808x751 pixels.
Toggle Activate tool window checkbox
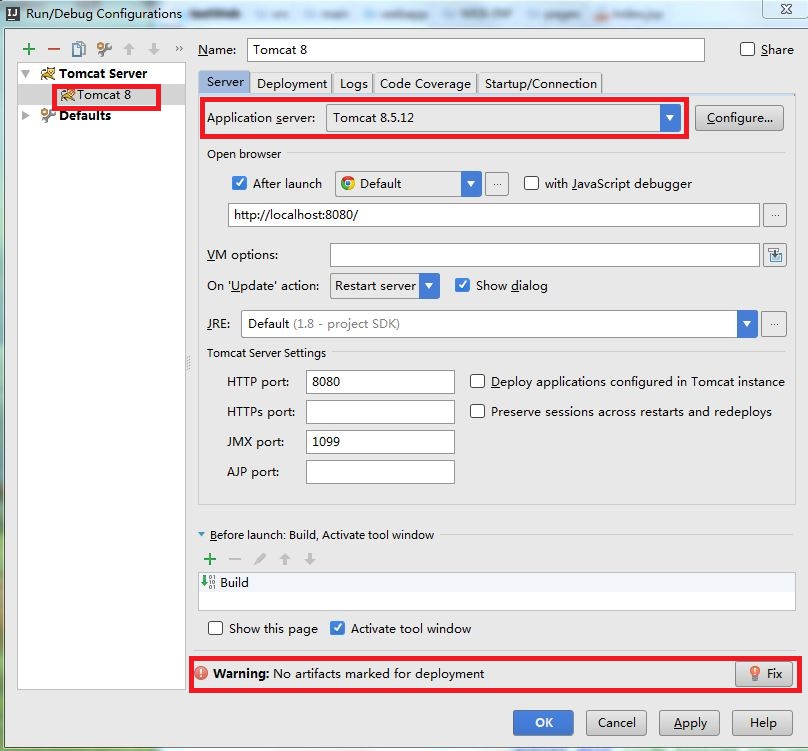coord(337,628)
